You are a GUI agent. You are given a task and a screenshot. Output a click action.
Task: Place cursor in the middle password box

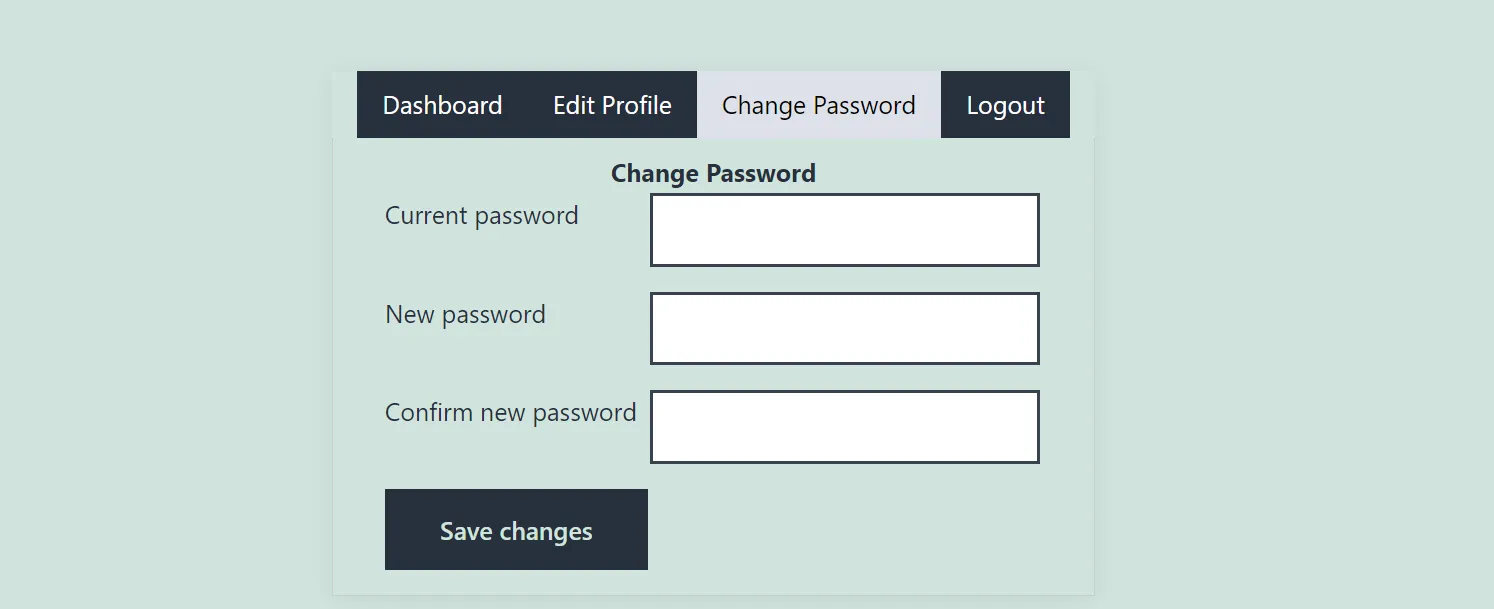point(844,328)
